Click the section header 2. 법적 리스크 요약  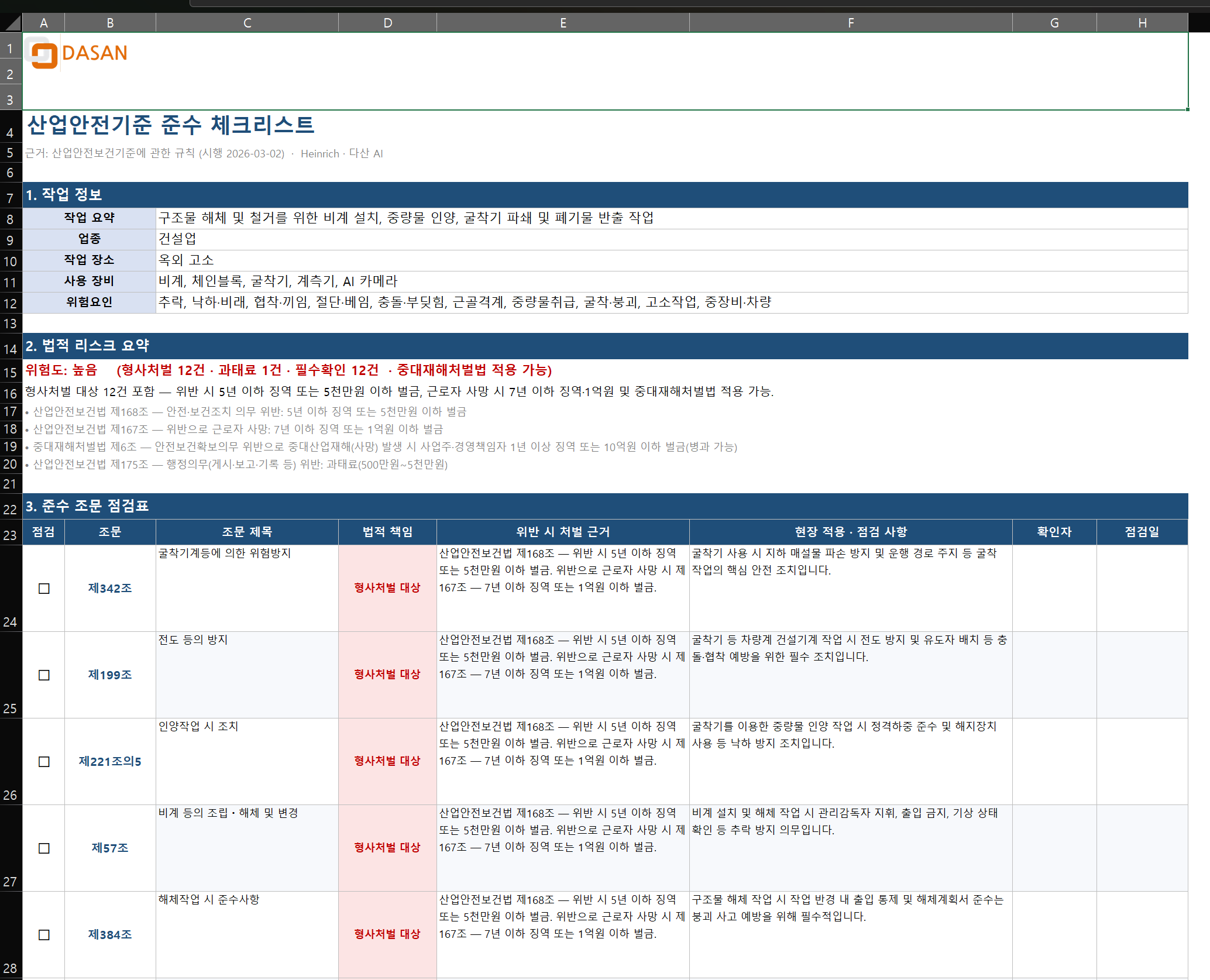606,346
